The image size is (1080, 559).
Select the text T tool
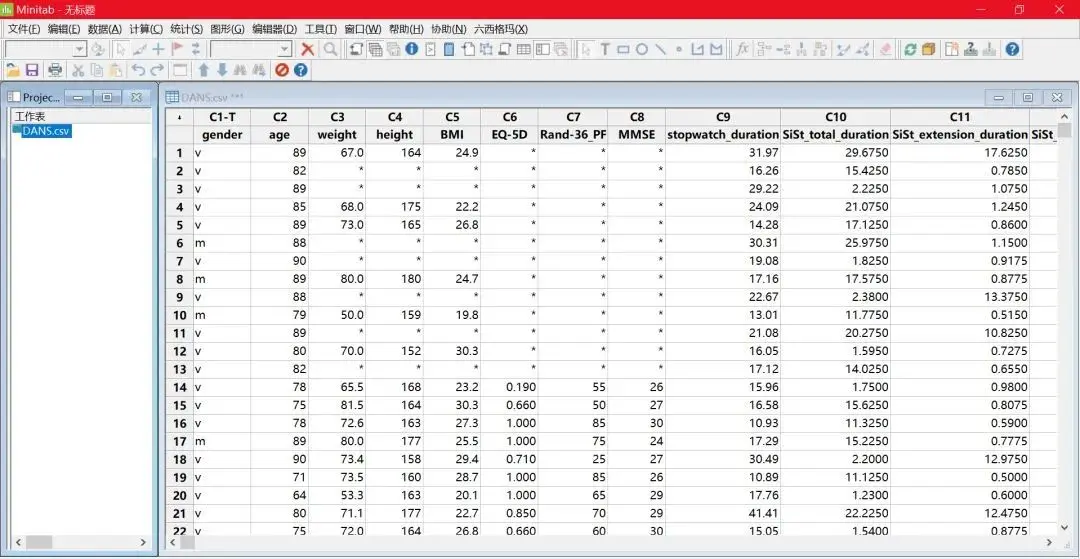click(x=604, y=49)
